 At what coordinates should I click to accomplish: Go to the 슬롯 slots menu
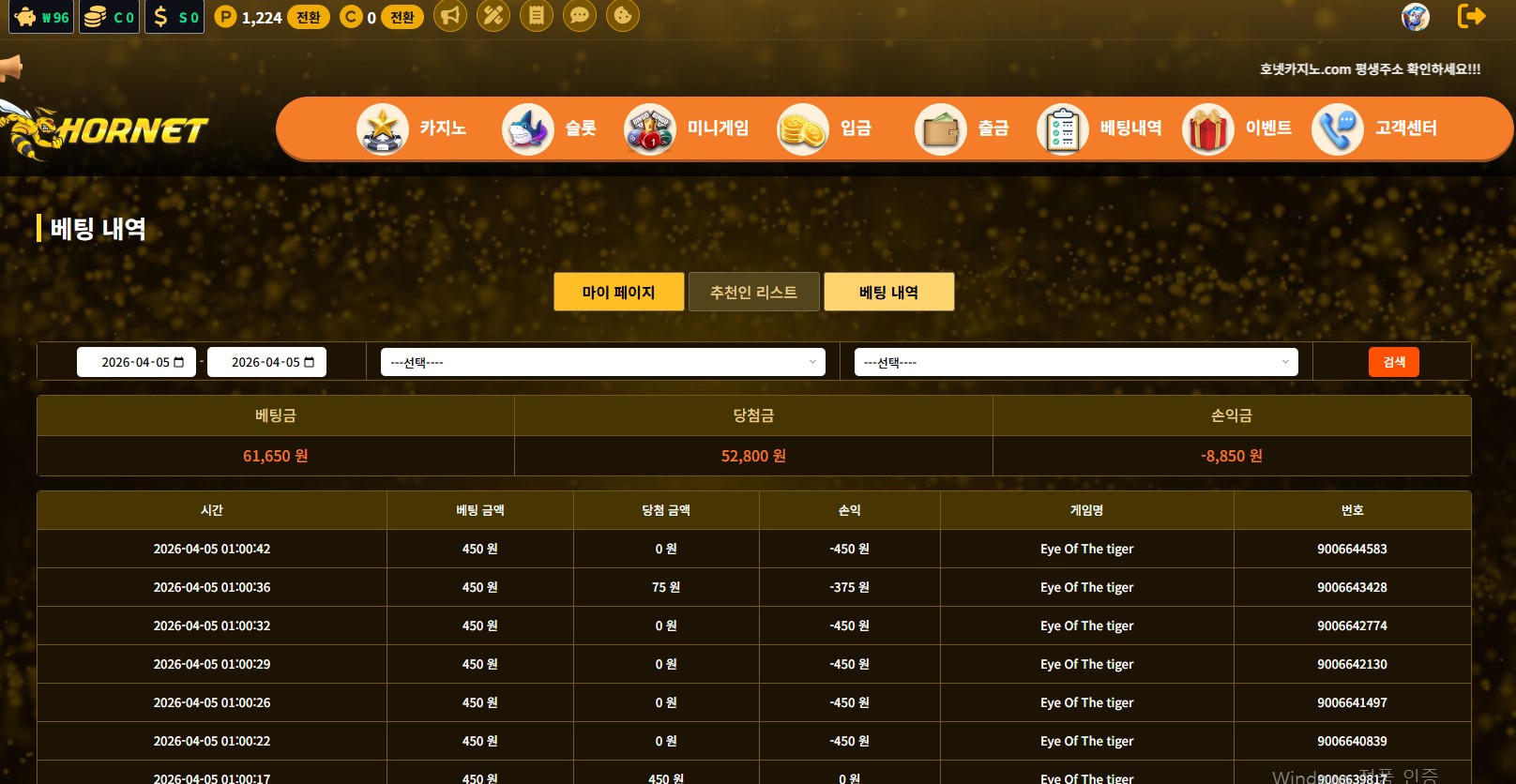pyautogui.click(x=550, y=128)
